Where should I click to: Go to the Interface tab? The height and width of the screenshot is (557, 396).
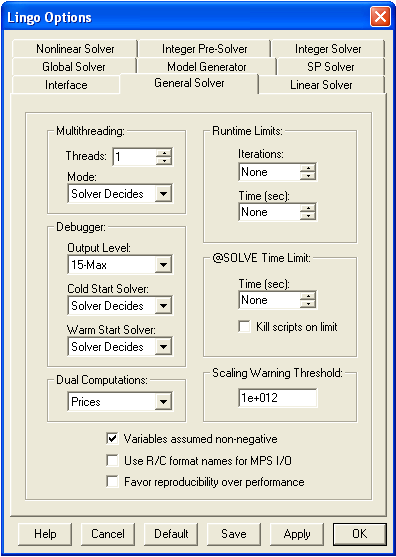click(x=66, y=85)
